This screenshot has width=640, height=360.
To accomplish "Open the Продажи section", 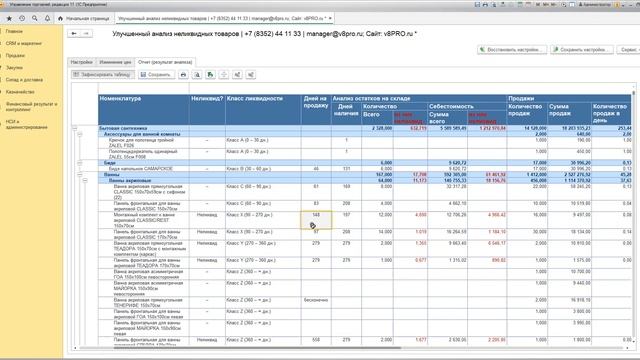I will 16,56.
